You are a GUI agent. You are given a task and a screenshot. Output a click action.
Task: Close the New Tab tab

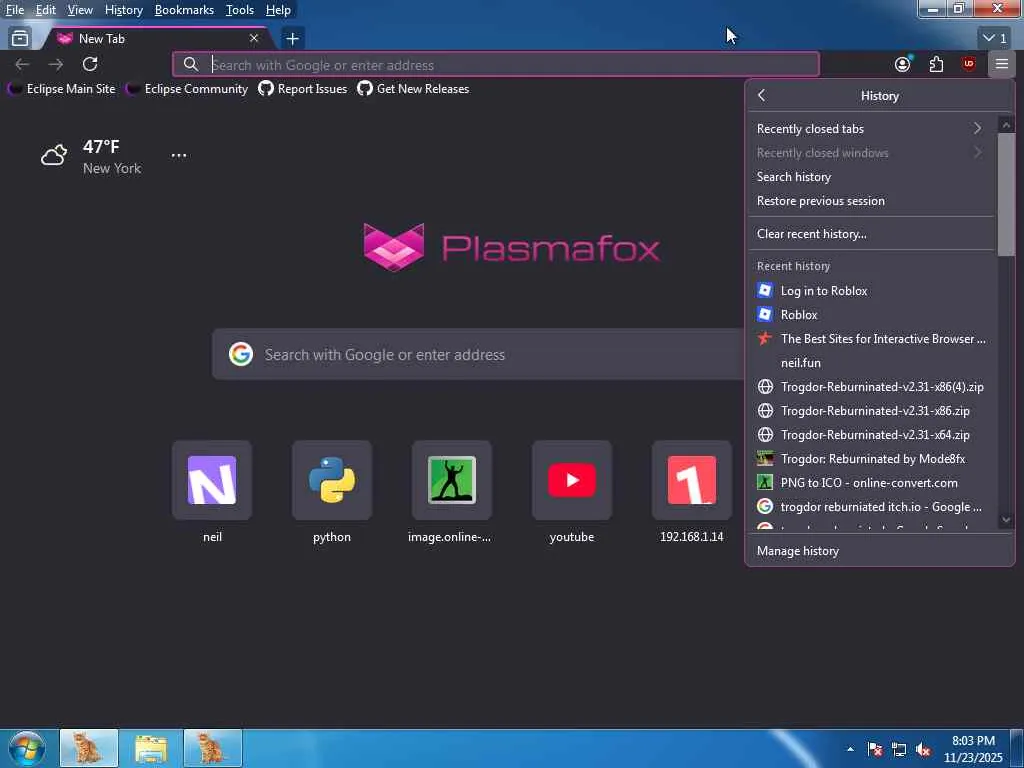[254, 39]
